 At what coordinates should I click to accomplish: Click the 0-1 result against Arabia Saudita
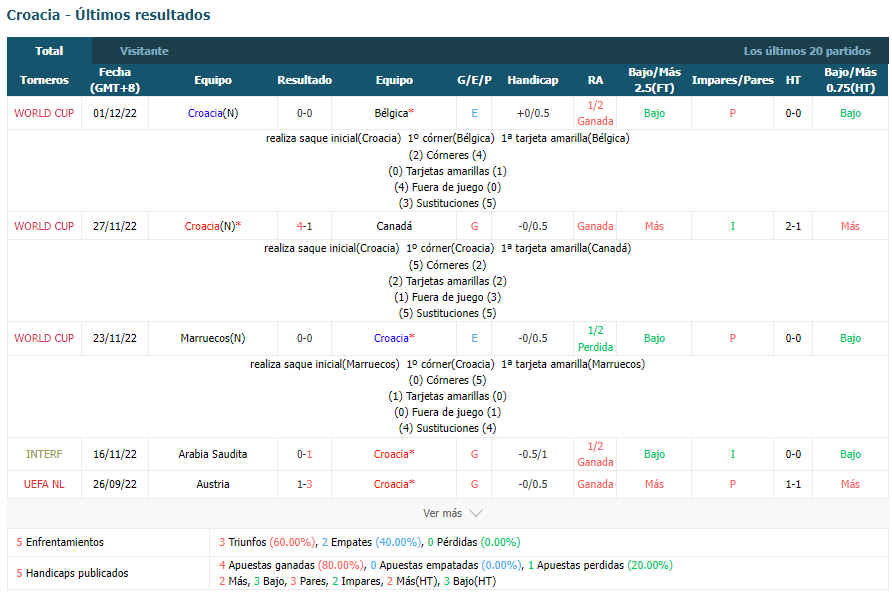pyautogui.click(x=304, y=454)
